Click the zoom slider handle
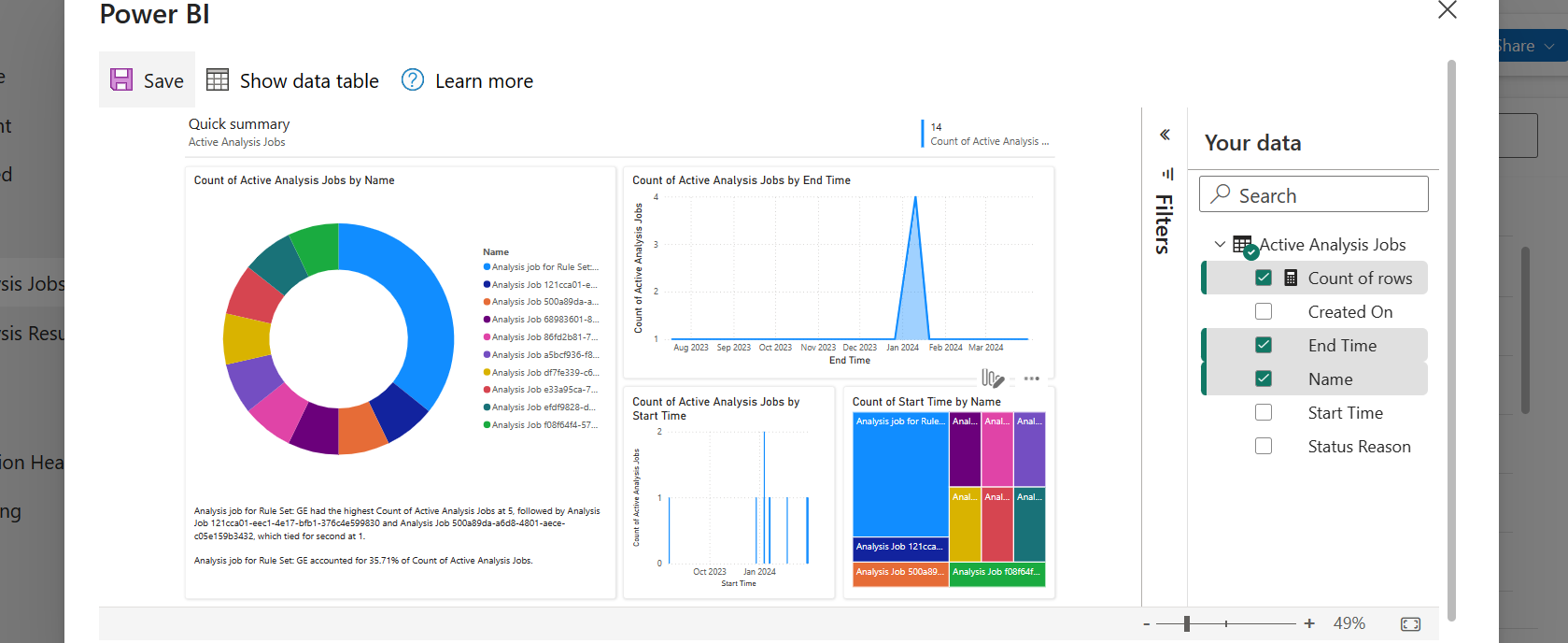Viewport: 1568px width, 643px height. 1187,623
